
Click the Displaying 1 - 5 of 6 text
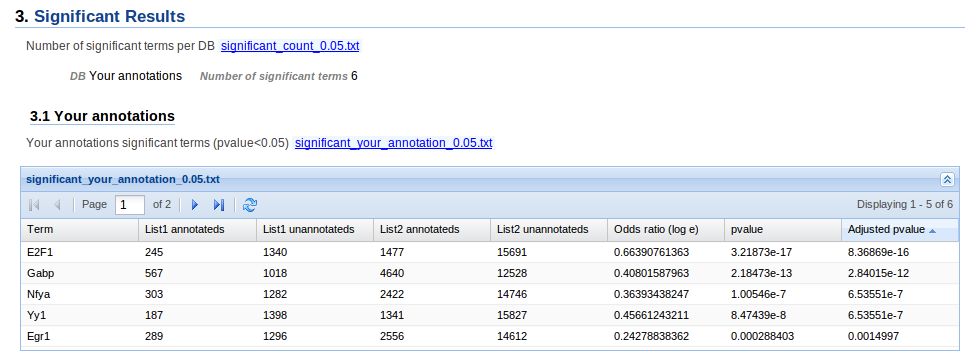(x=905, y=204)
